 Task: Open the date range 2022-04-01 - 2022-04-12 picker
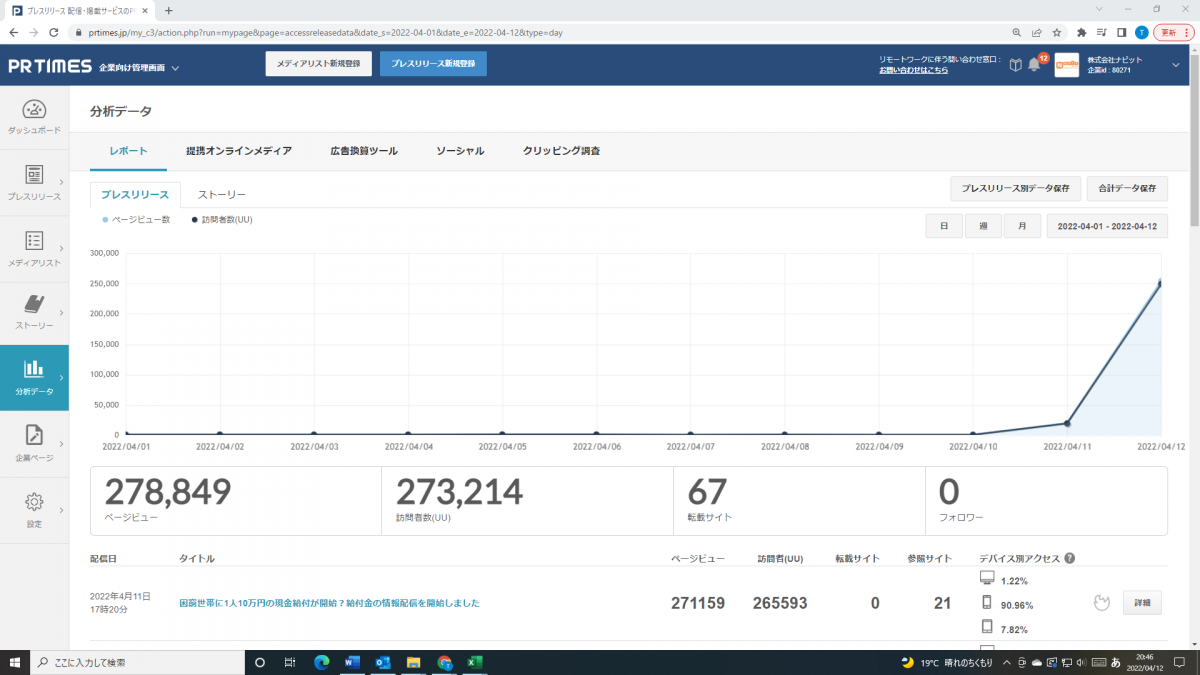[x=1106, y=226]
